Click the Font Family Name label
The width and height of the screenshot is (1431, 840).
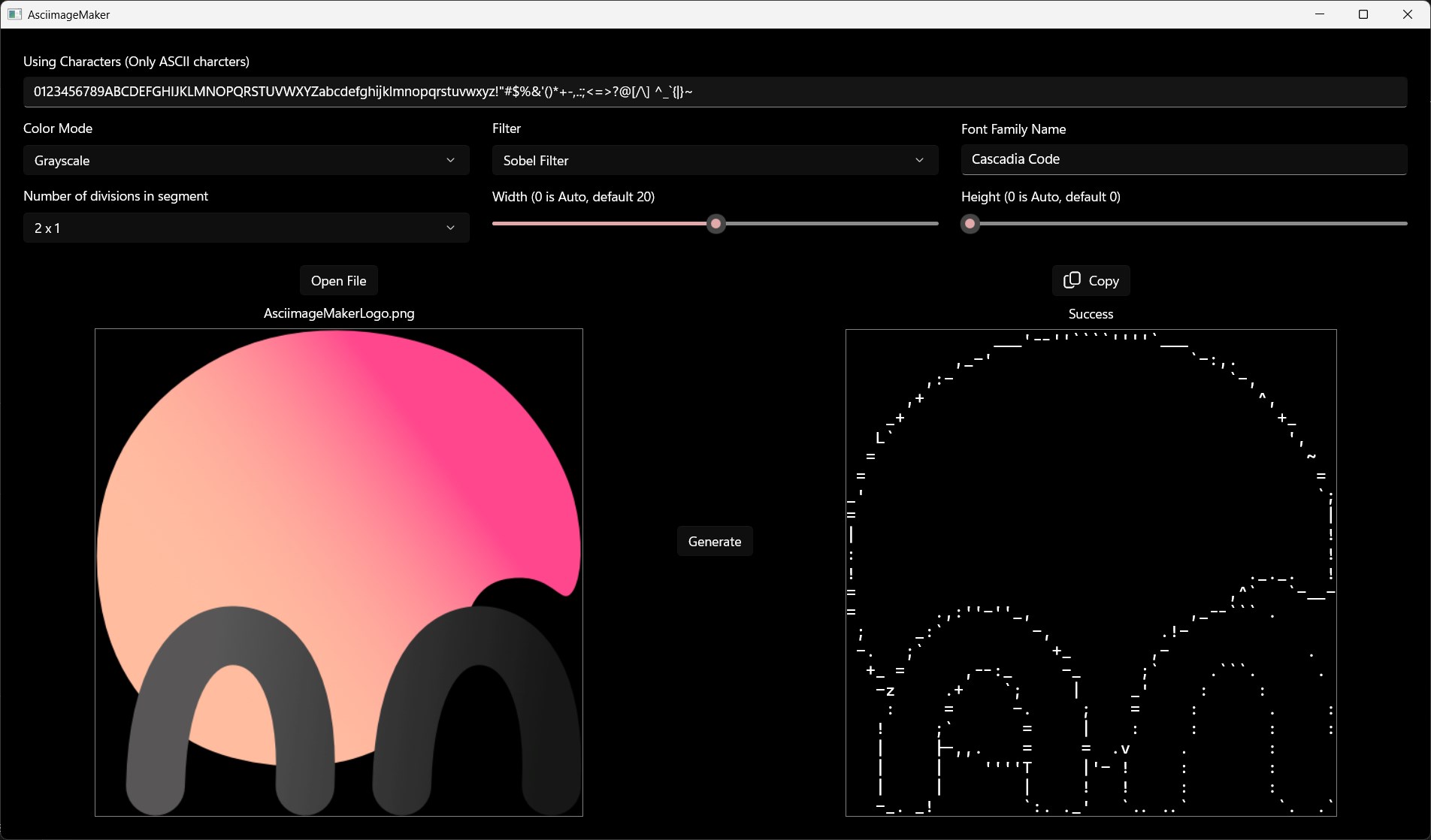click(x=1014, y=129)
